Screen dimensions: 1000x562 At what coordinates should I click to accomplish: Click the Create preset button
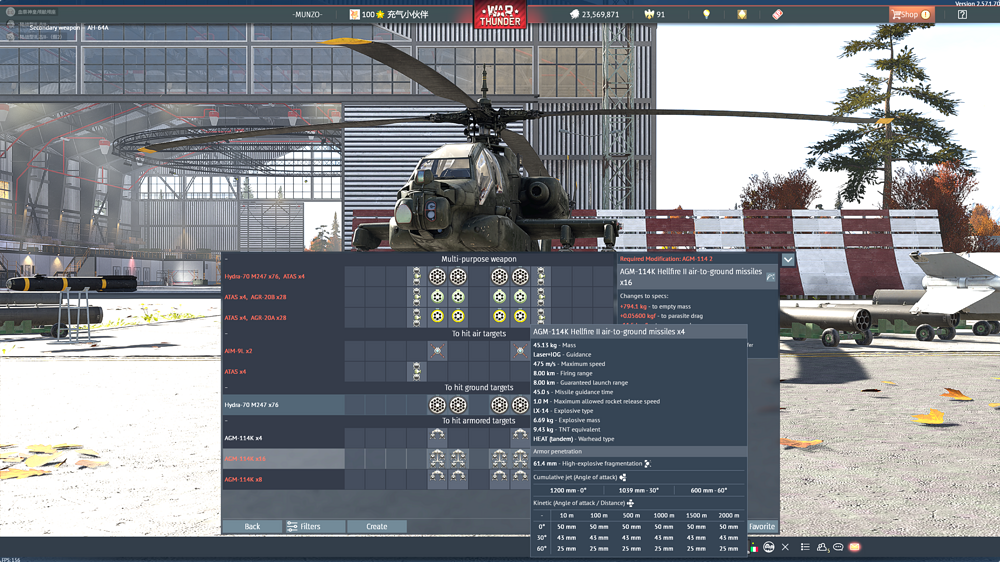point(376,526)
